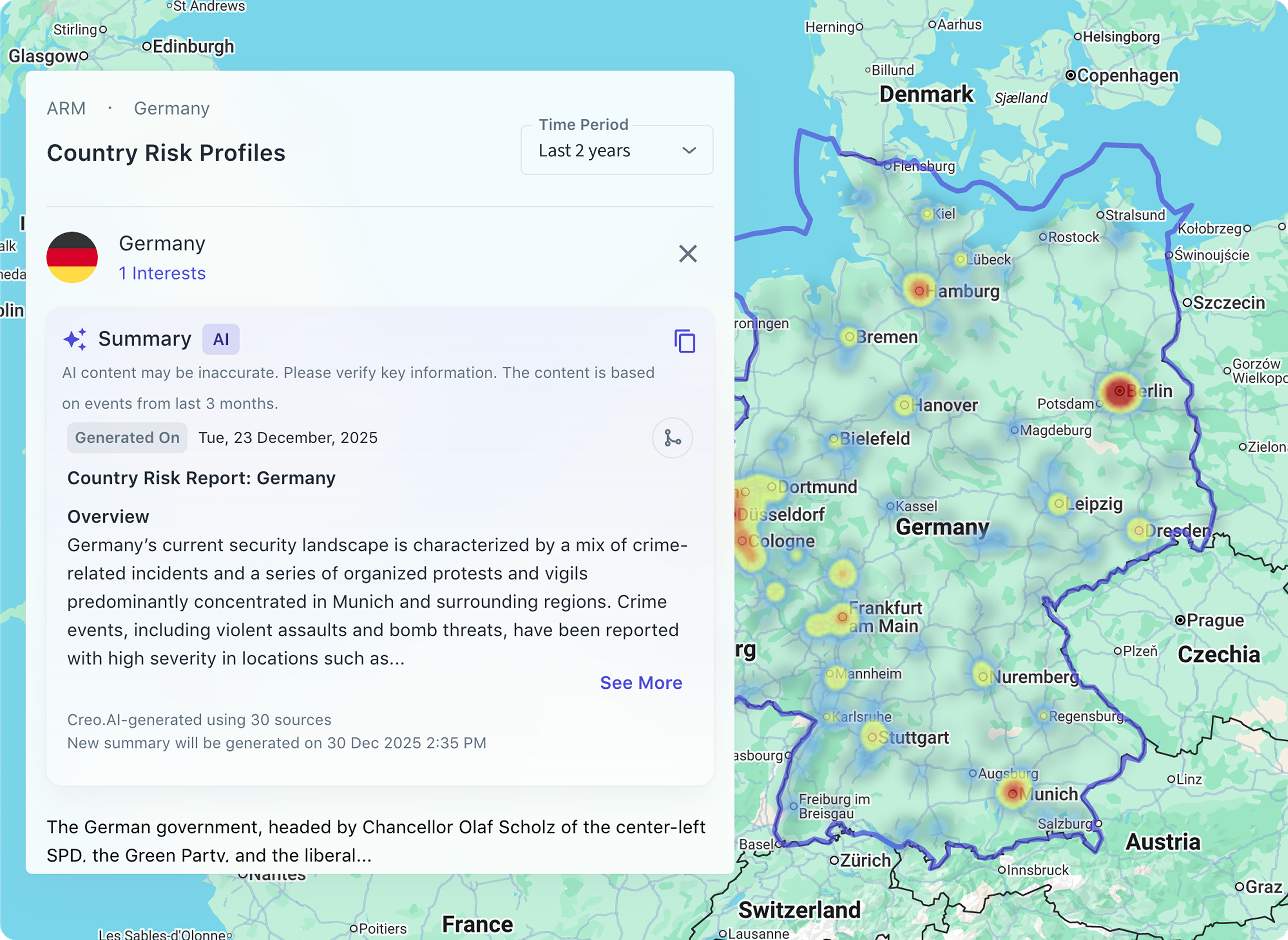Image resolution: width=1288 pixels, height=940 pixels.
Task: Click the AI badge next to Summary
Action: tap(221, 339)
